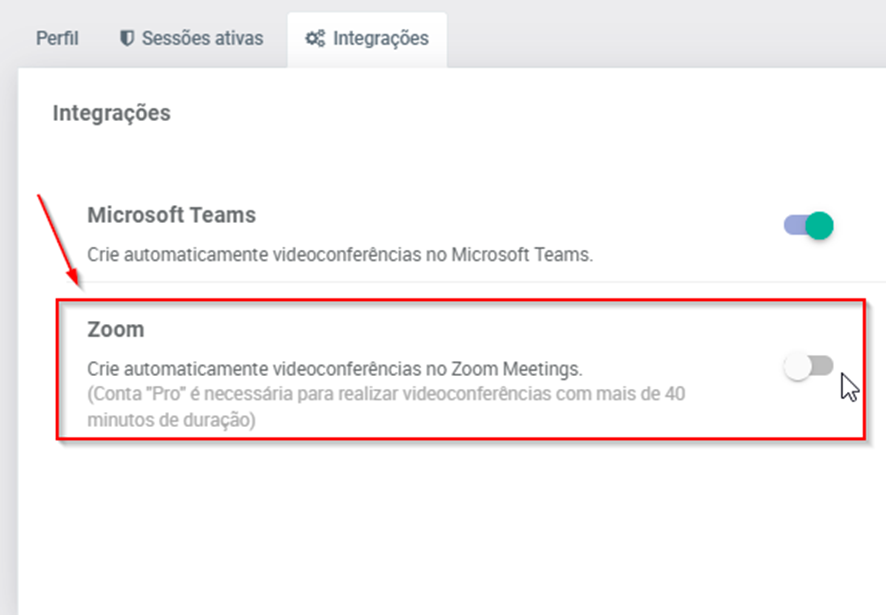This screenshot has width=886, height=615.
Task: Click the Conta "Pro" note under Zoom
Action: (386, 394)
